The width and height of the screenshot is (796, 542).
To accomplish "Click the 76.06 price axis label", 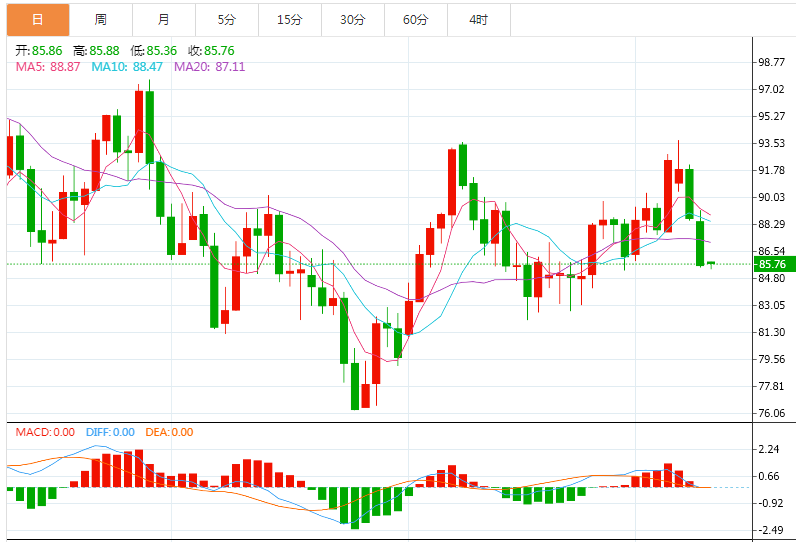I will pos(771,413).
